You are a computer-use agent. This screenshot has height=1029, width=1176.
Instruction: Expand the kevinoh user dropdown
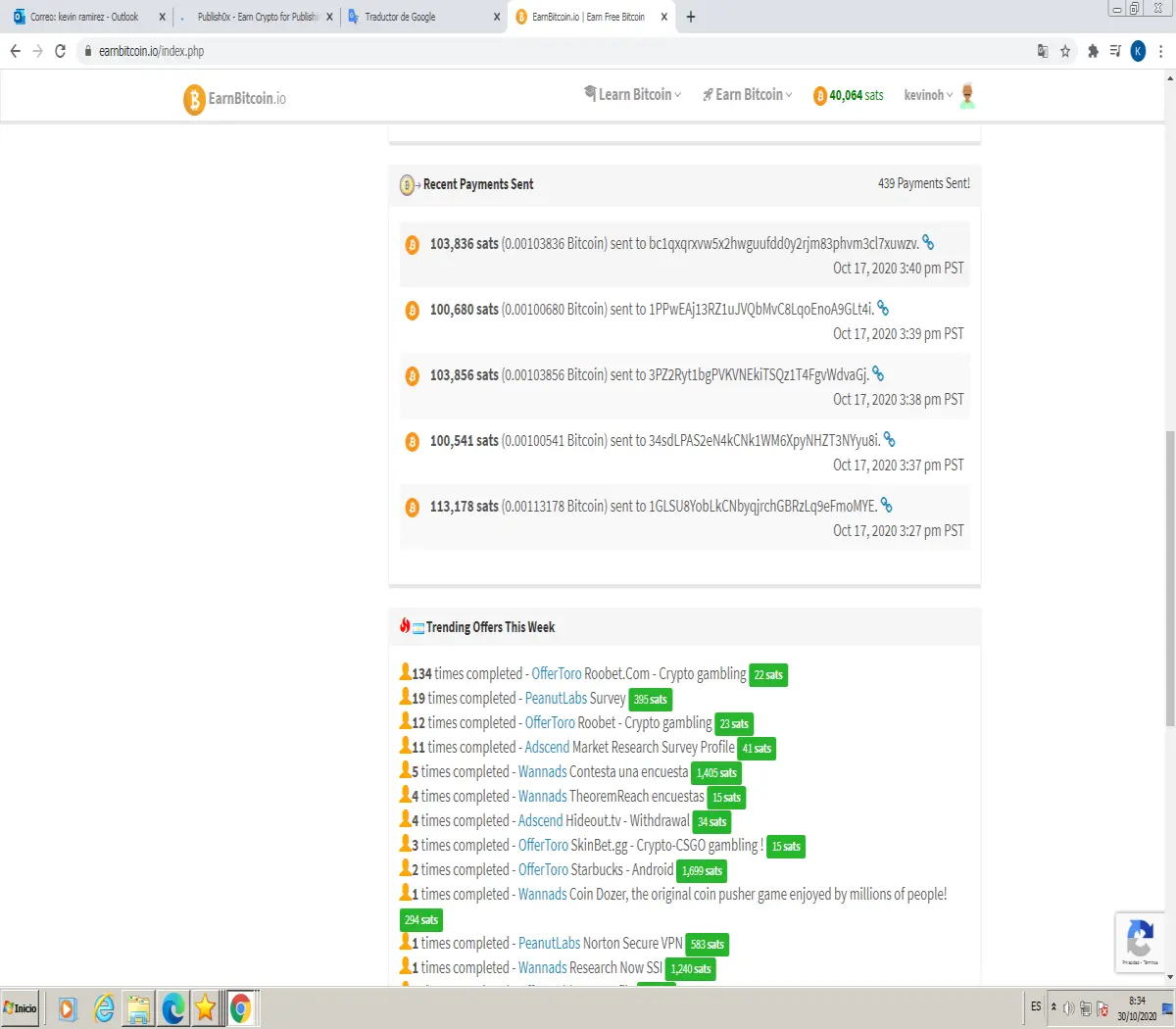tap(928, 95)
